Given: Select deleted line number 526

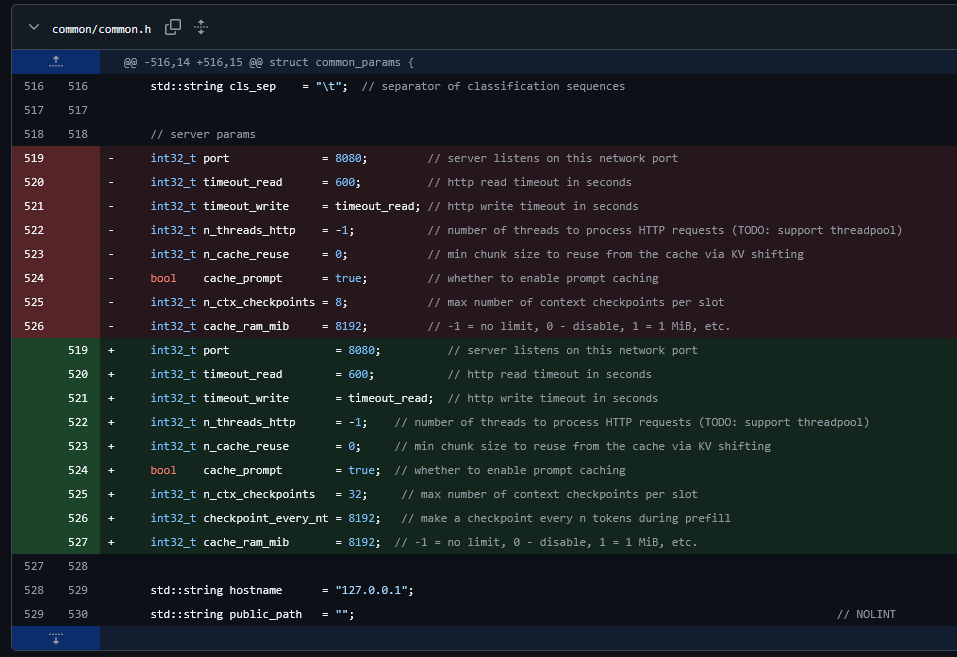Looking at the screenshot, I should tap(34, 326).
